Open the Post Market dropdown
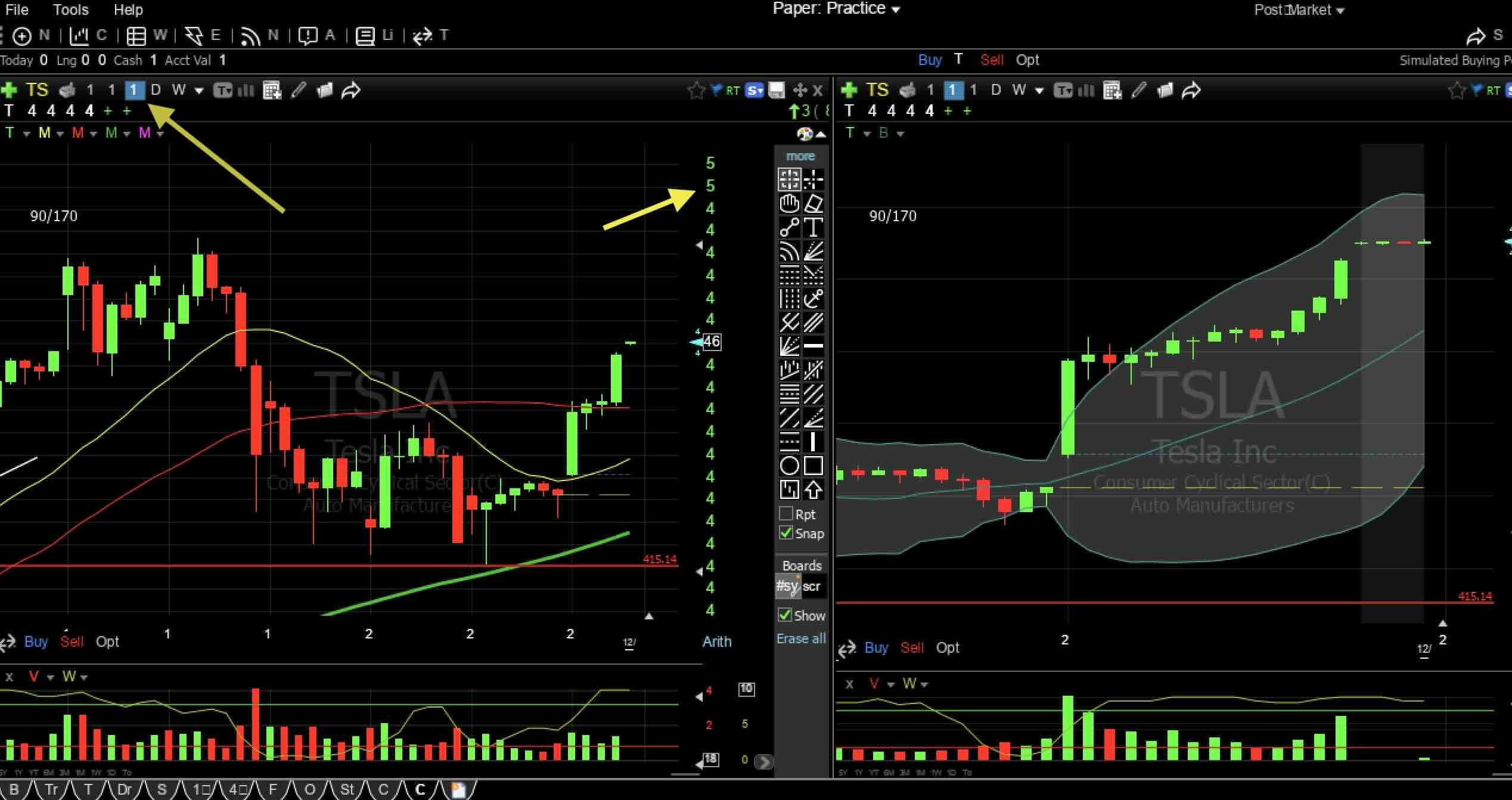Viewport: 1512px width, 800px height. [x=1299, y=10]
